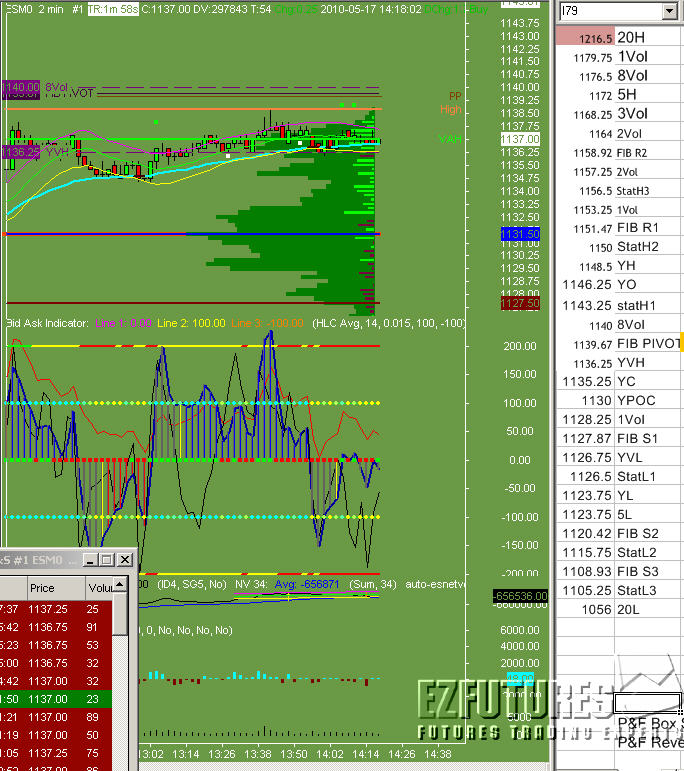Close the Time and Sales ESM0 window
The width and height of the screenshot is (684, 771).
(125, 560)
